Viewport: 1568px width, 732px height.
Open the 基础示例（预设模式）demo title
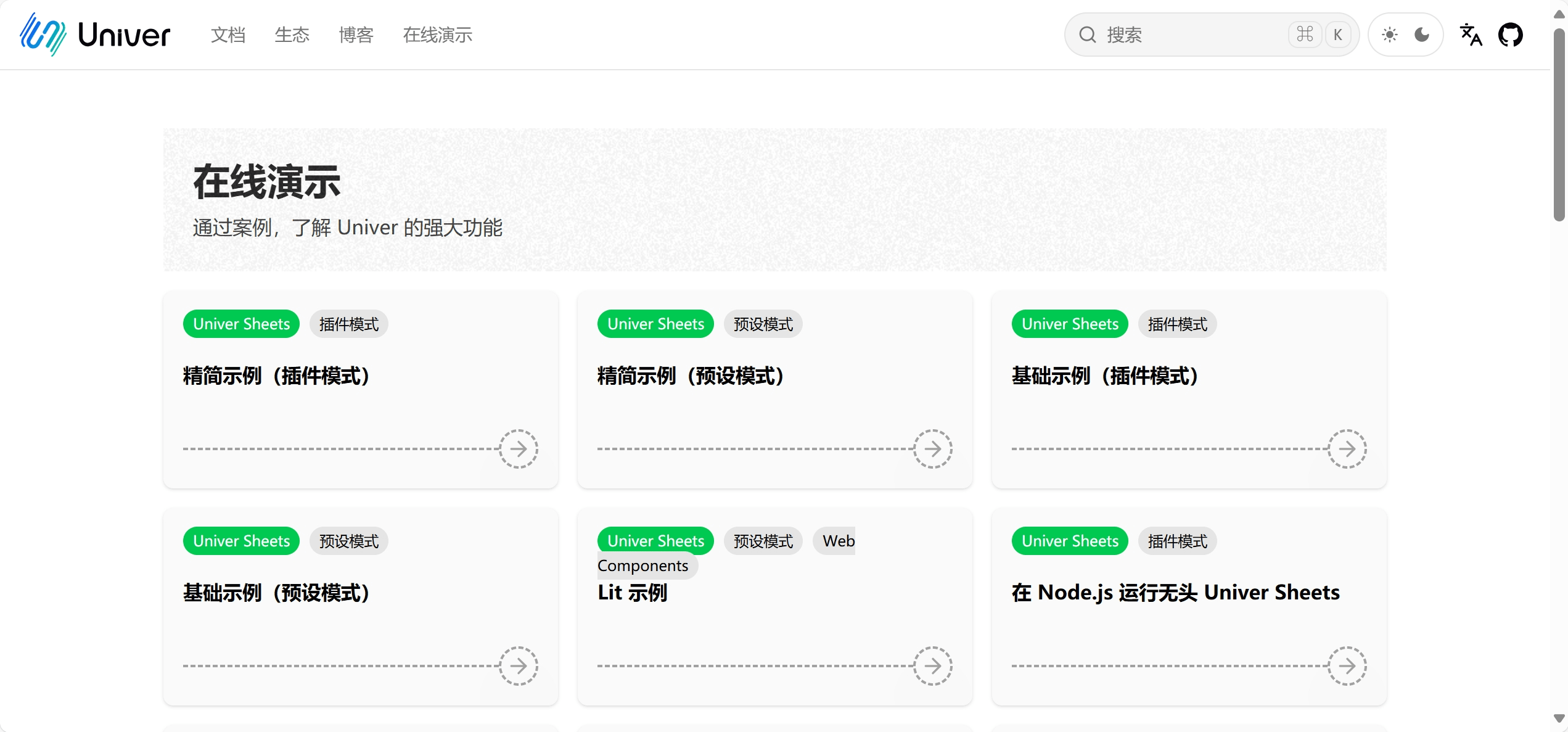(276, 593)
